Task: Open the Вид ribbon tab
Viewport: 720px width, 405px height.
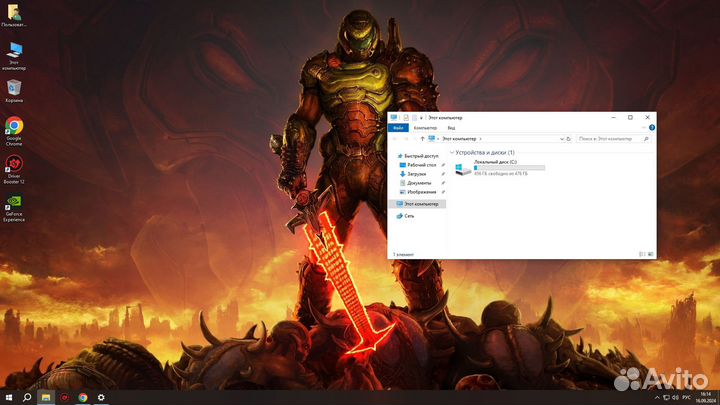Action: click(x=451, y=128)
